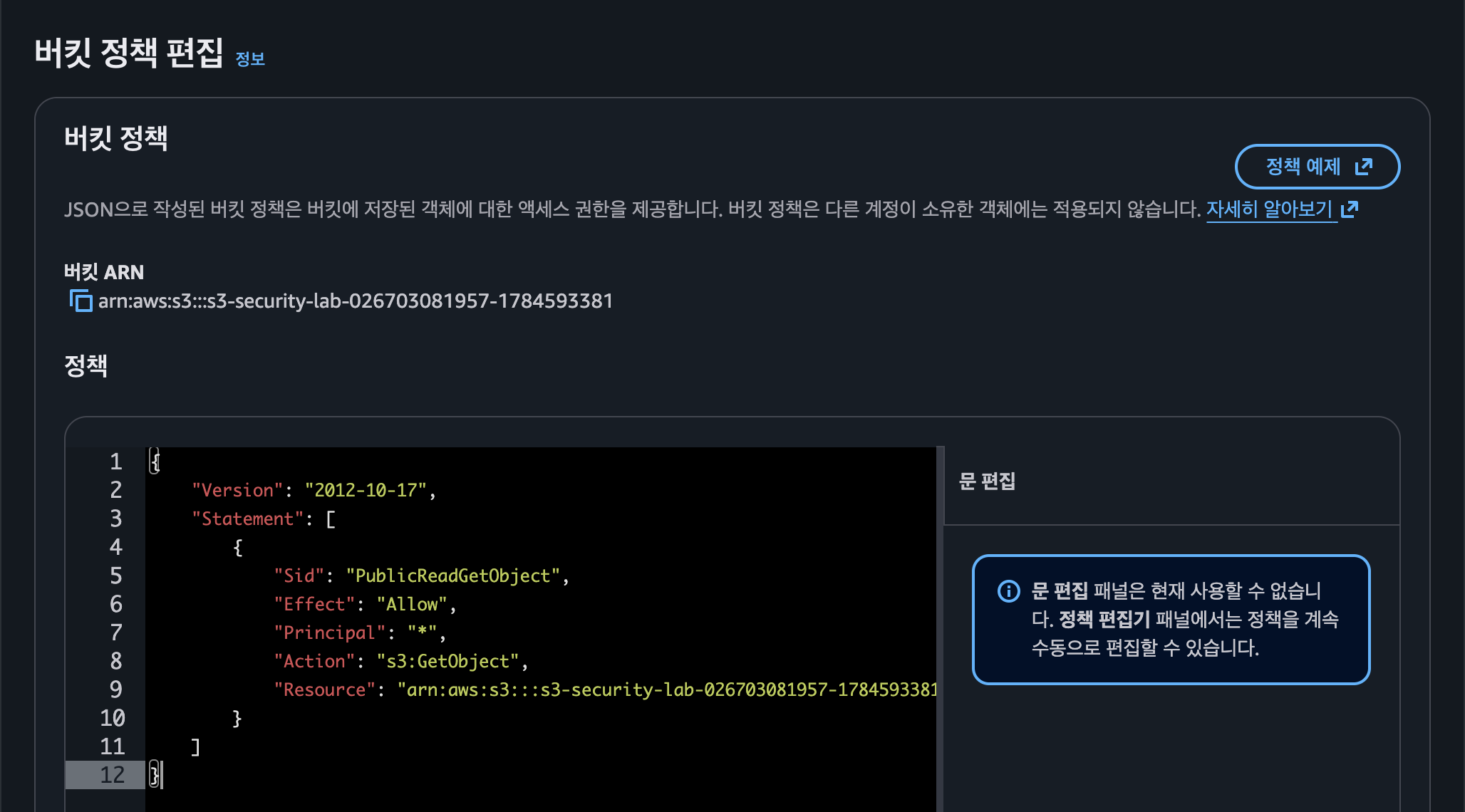The image size is (1465, 812).
Task: Select line number 1 in the editor gutter
Action: [x=115, y=462]
